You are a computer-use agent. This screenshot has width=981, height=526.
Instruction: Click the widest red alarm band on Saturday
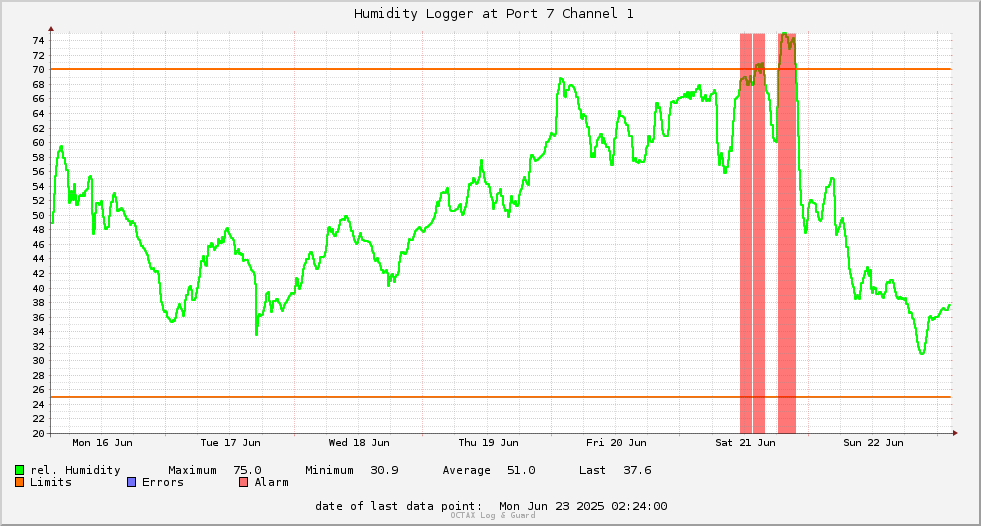[787, 233]
